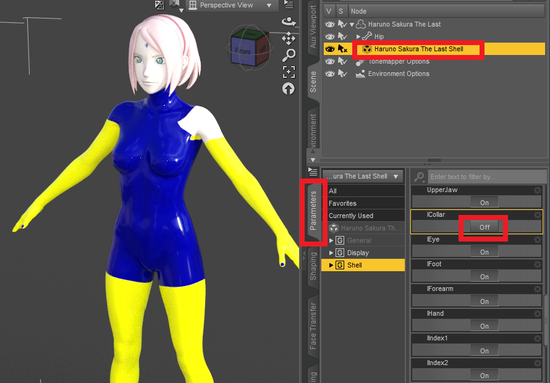Toggle the lEye On switch
Image resolution: width=550 pixels, height=383 pixels.
[484, 252]
